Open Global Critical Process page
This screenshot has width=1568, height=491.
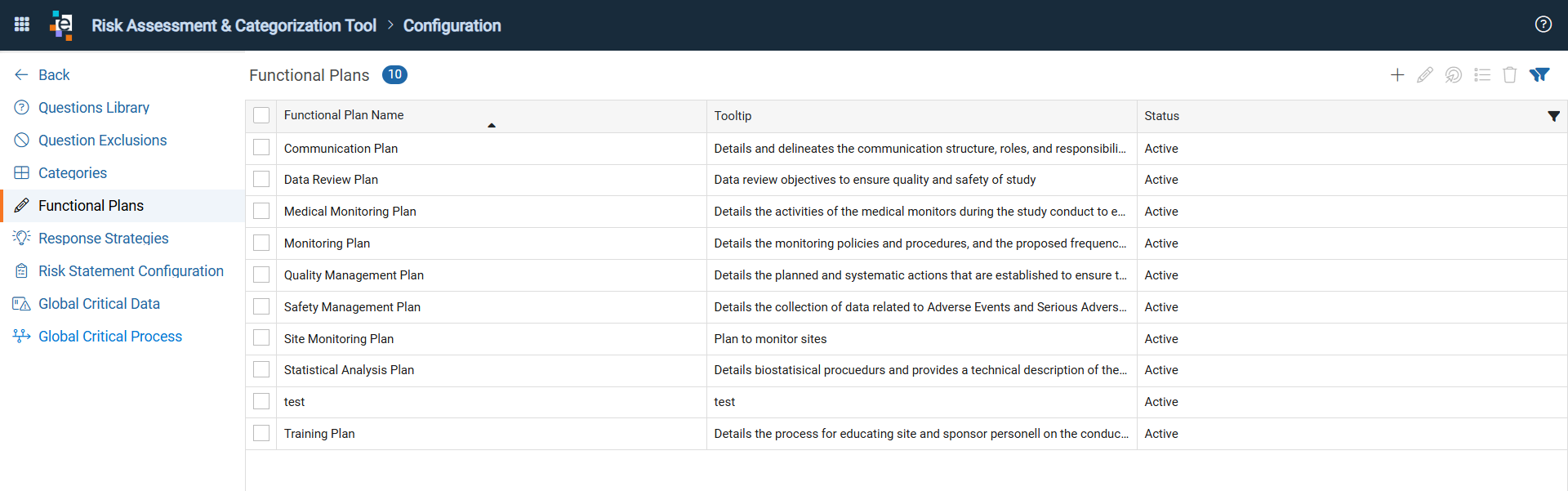point(110,336)
